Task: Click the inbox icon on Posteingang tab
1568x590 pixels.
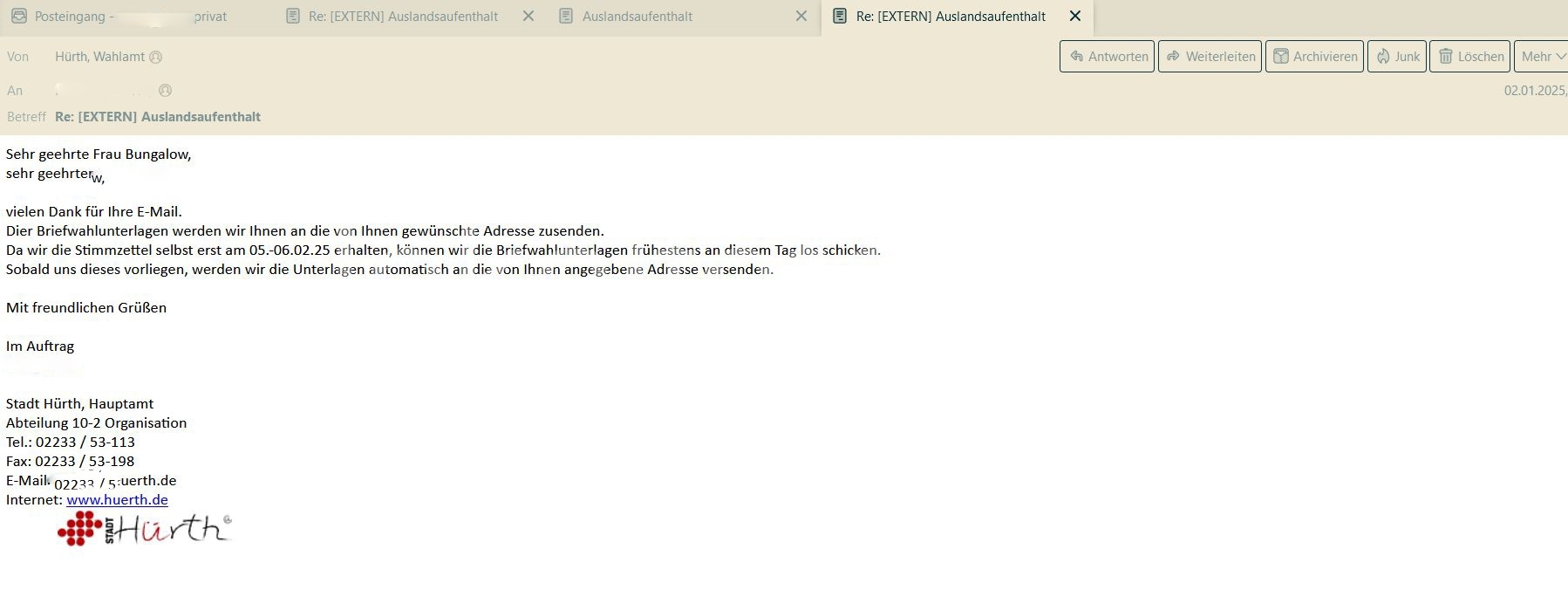Action: (x=18, y=17)
